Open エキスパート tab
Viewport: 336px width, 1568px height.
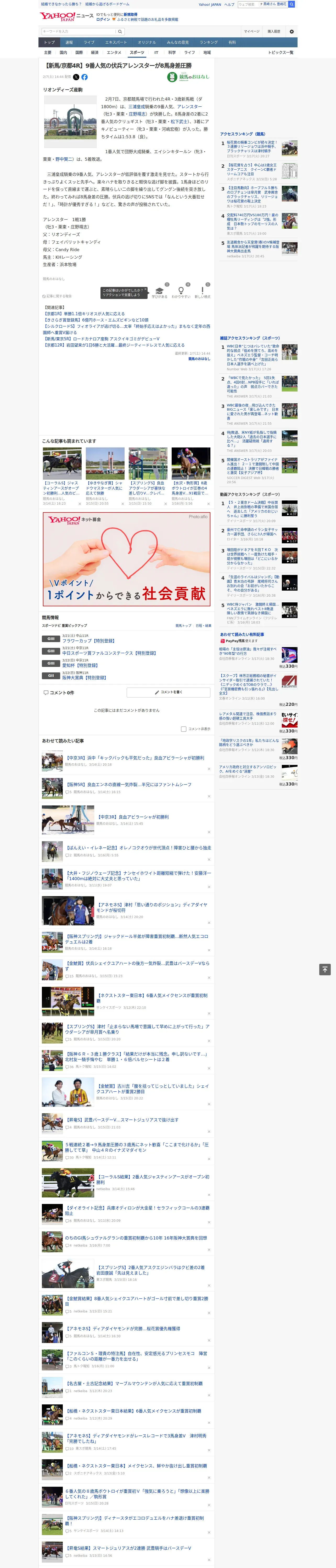(116, 43)
